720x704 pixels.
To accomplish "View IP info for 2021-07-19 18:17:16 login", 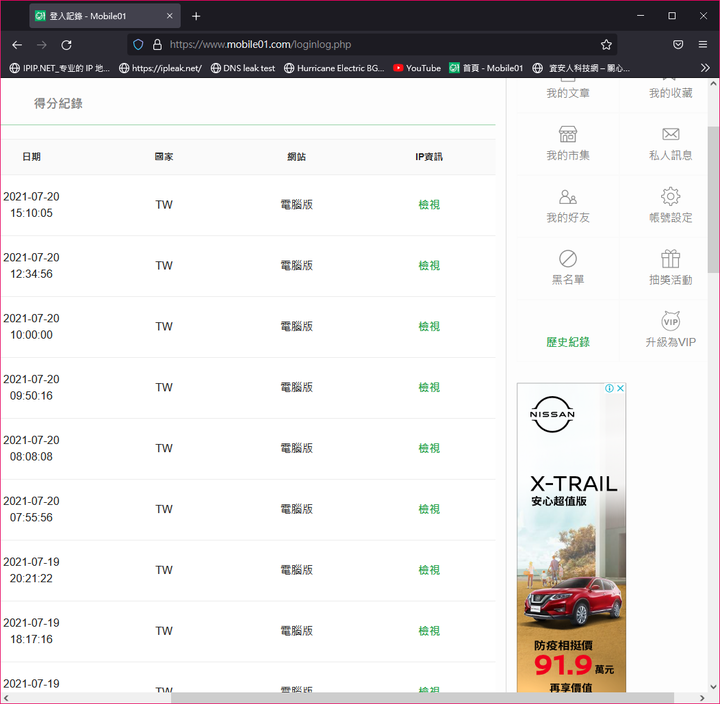I will pyautogui.click(x=429, y=631).
